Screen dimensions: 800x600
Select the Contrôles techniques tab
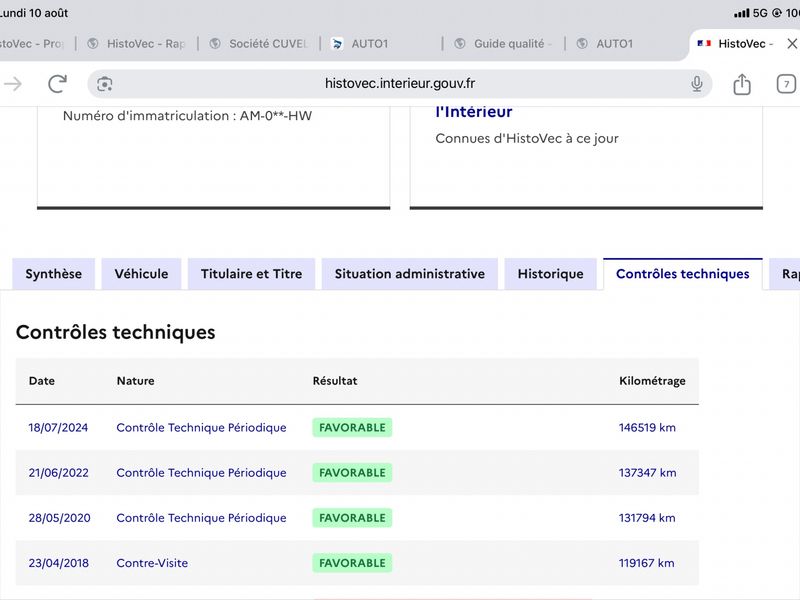[683, 274]
